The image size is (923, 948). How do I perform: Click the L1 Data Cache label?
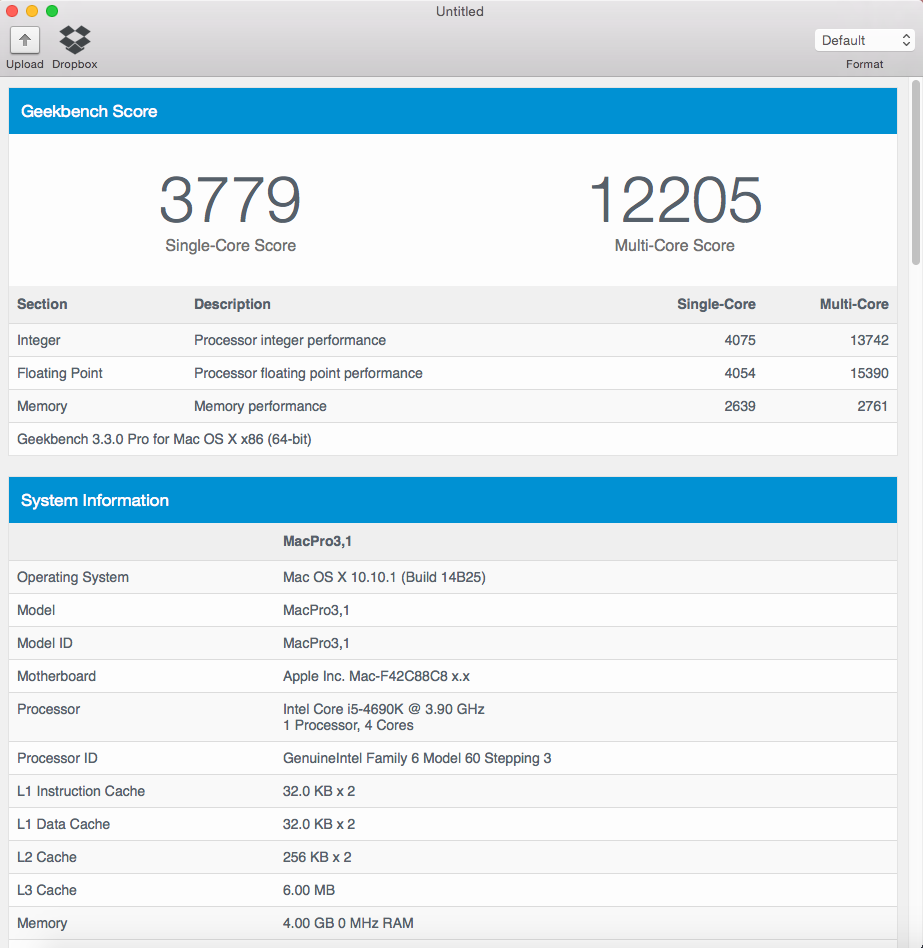[63, 825]
